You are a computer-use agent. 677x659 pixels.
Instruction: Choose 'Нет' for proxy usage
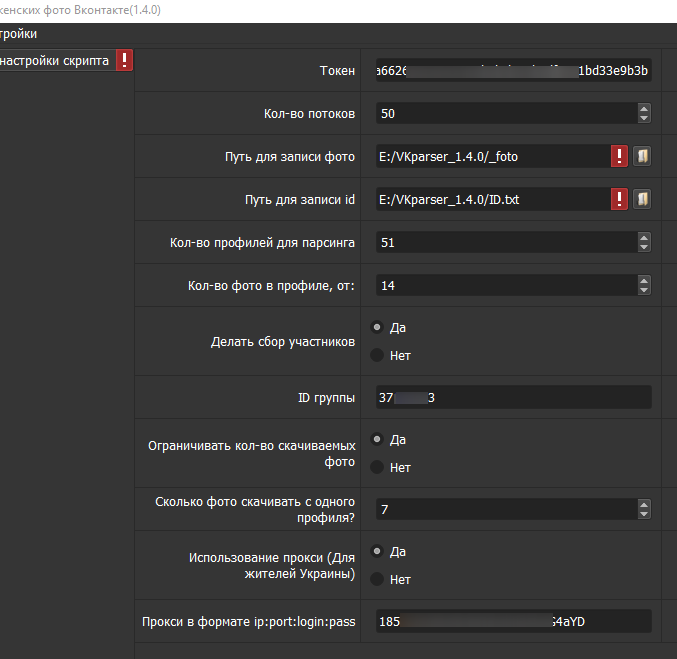[x=377, y=579]
